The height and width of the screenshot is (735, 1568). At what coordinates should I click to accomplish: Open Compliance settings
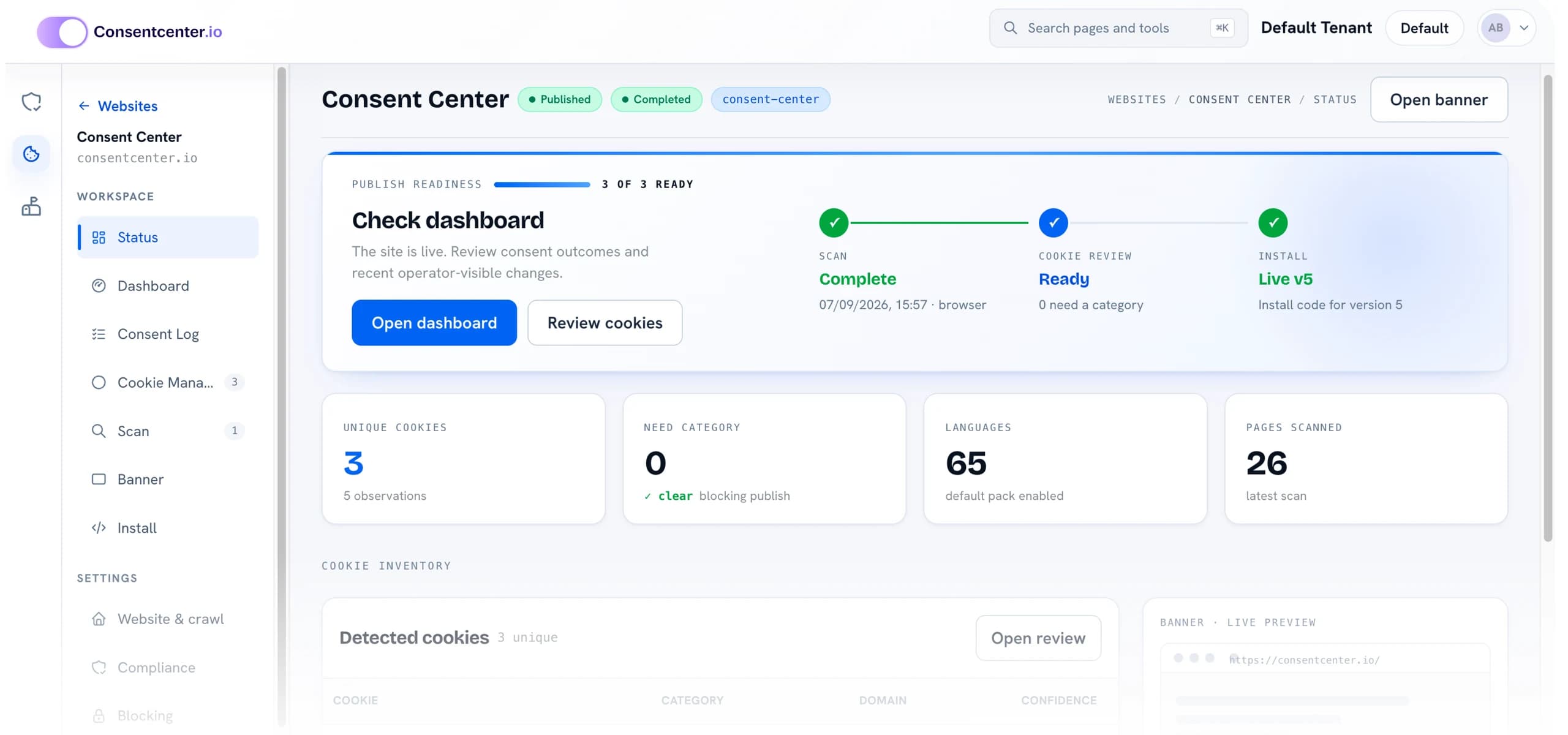(x=168, y=668)
